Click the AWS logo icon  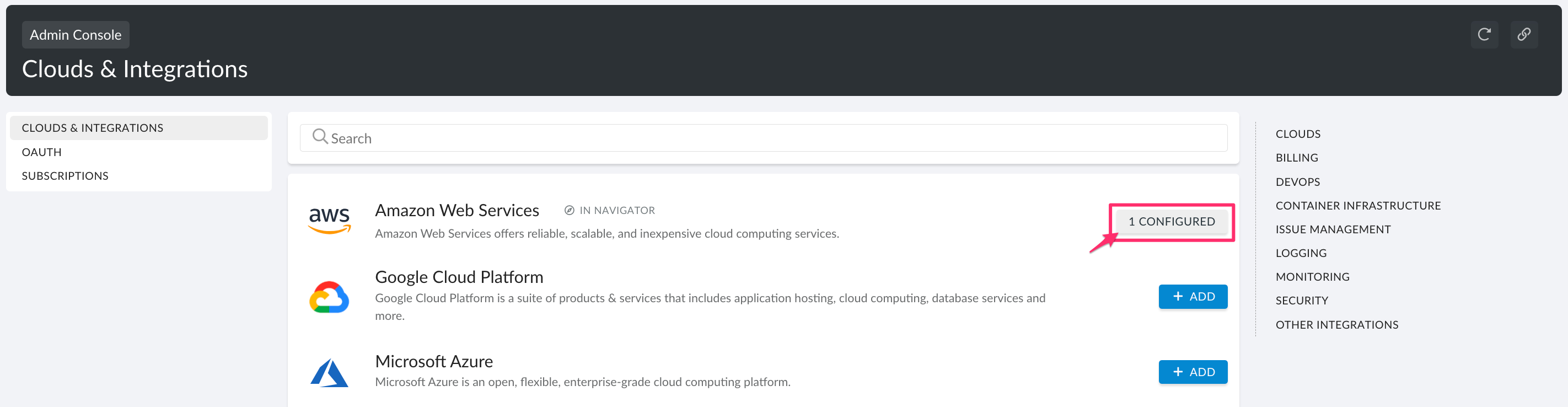coord(329,220)
